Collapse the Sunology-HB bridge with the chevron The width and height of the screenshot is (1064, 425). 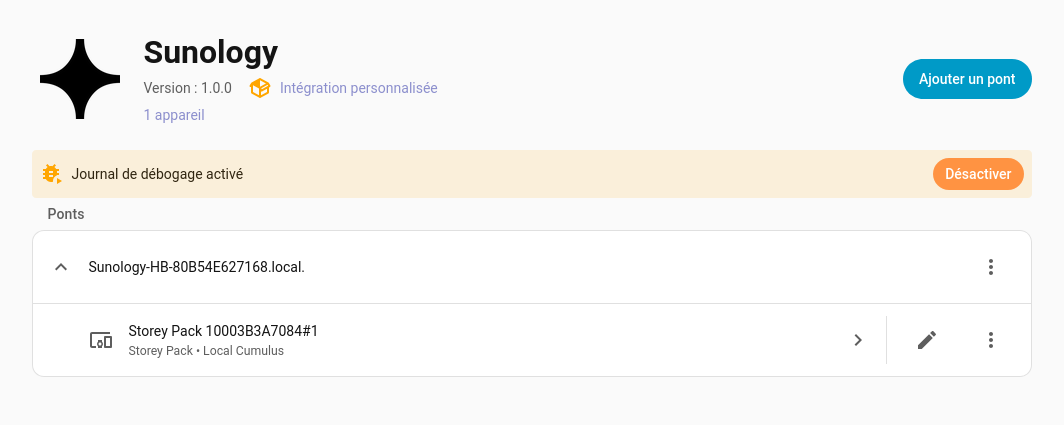coord(61,267)
